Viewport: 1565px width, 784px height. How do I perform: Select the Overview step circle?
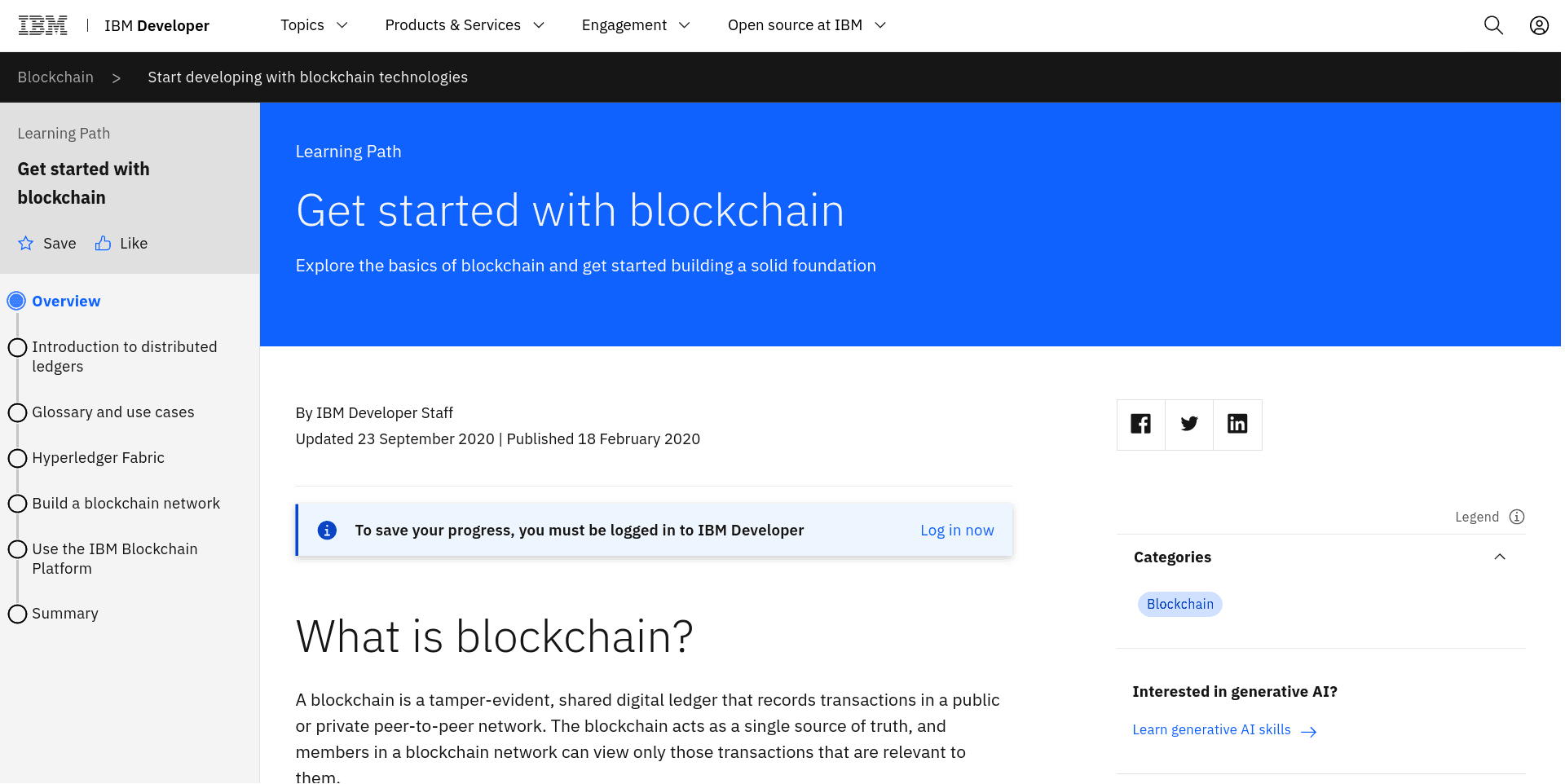(16, 302)
